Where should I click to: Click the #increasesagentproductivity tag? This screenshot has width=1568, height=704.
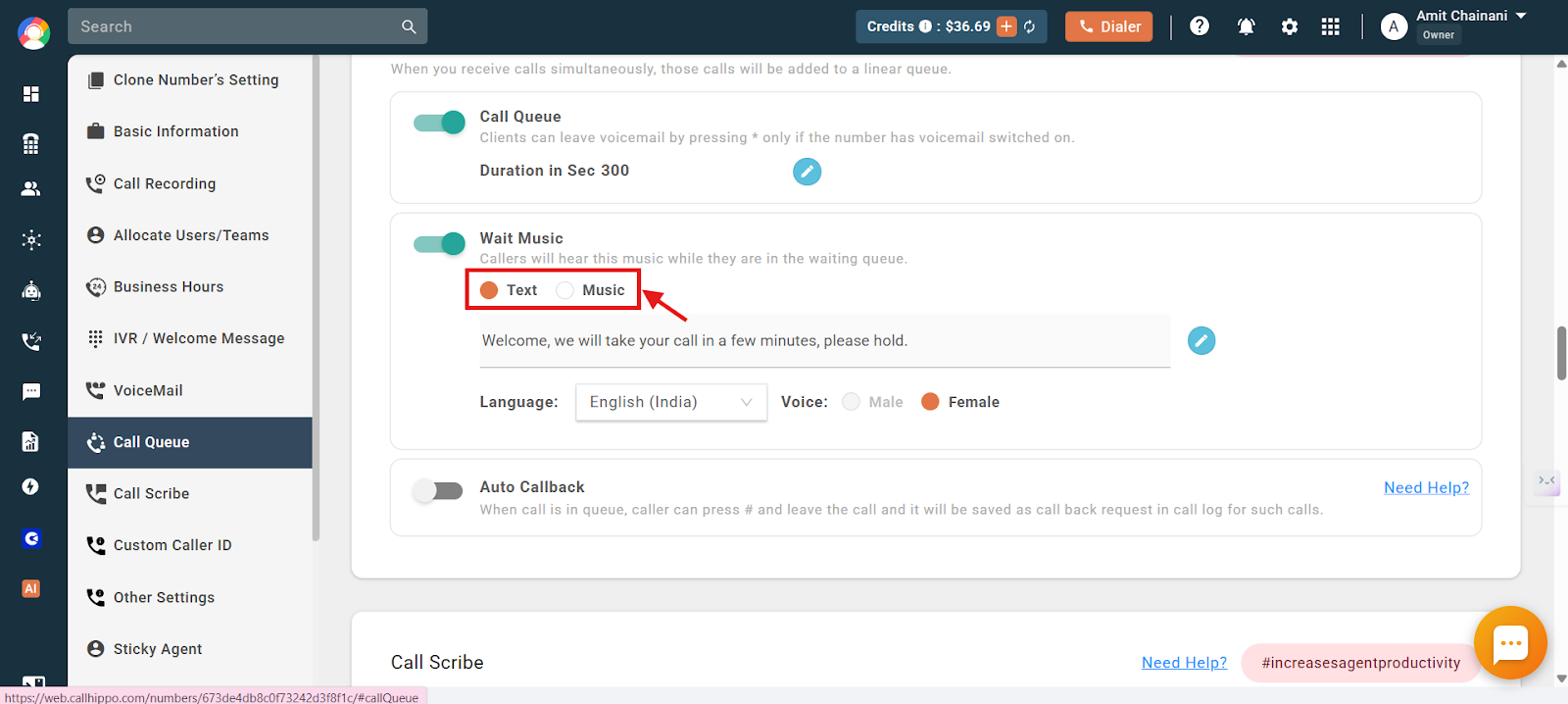1360,663
